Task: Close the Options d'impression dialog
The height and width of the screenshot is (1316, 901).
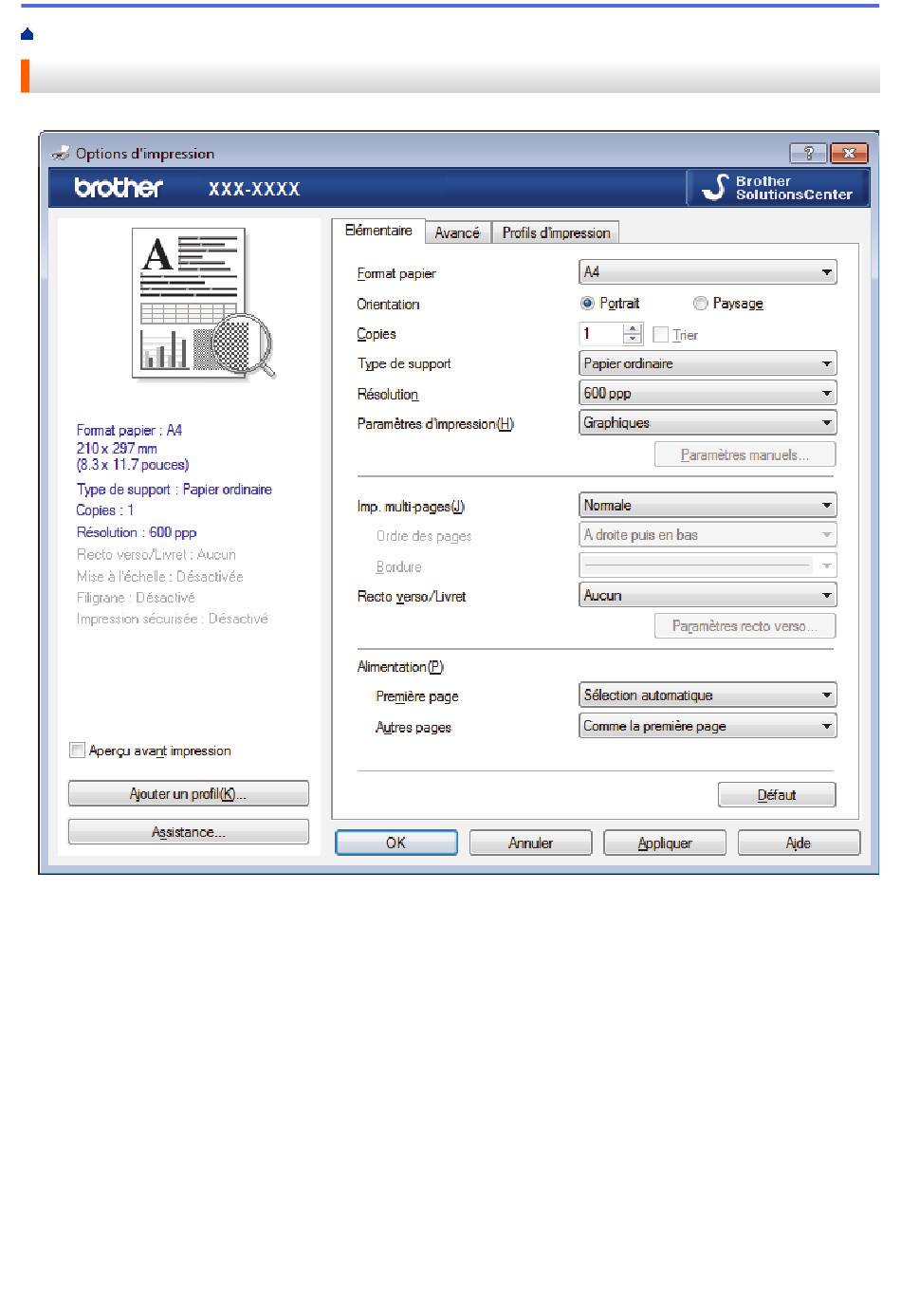Action: (x=849, y=154)
